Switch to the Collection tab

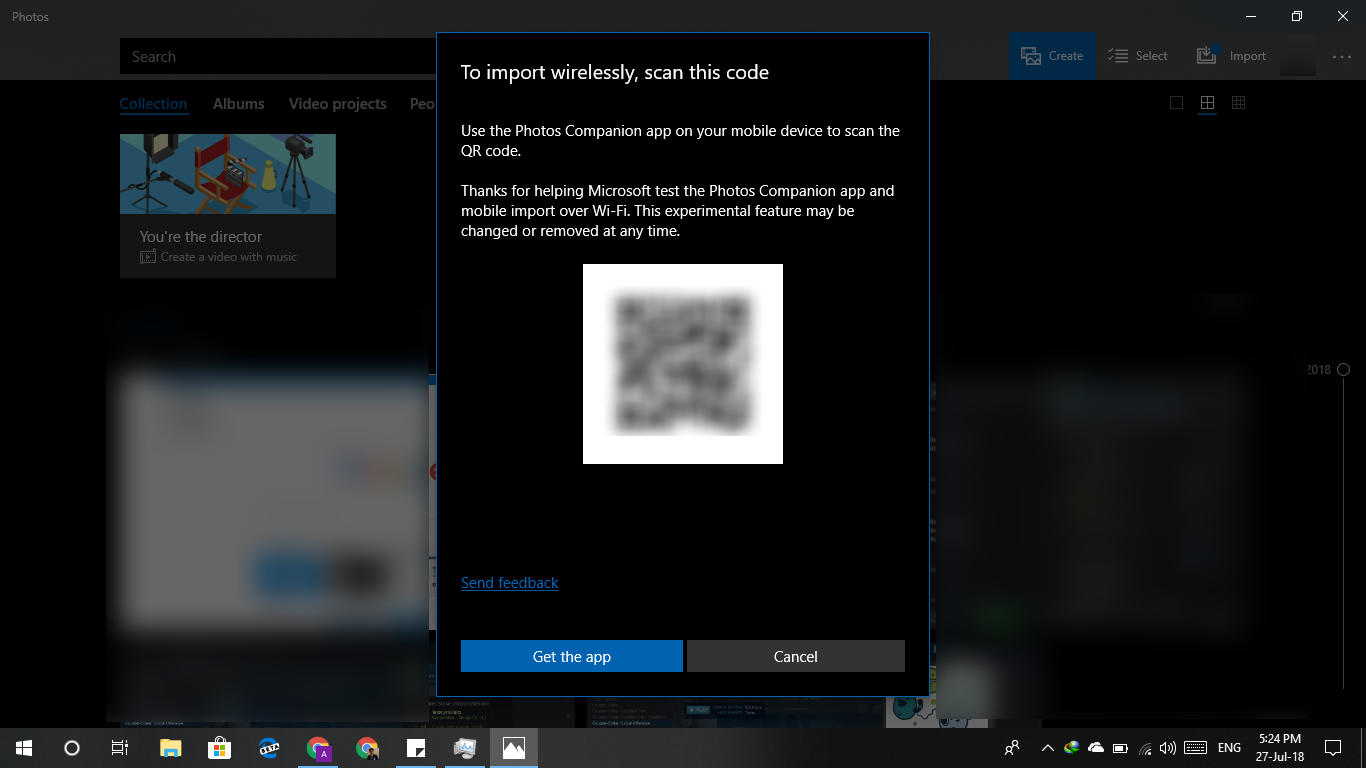153,104
